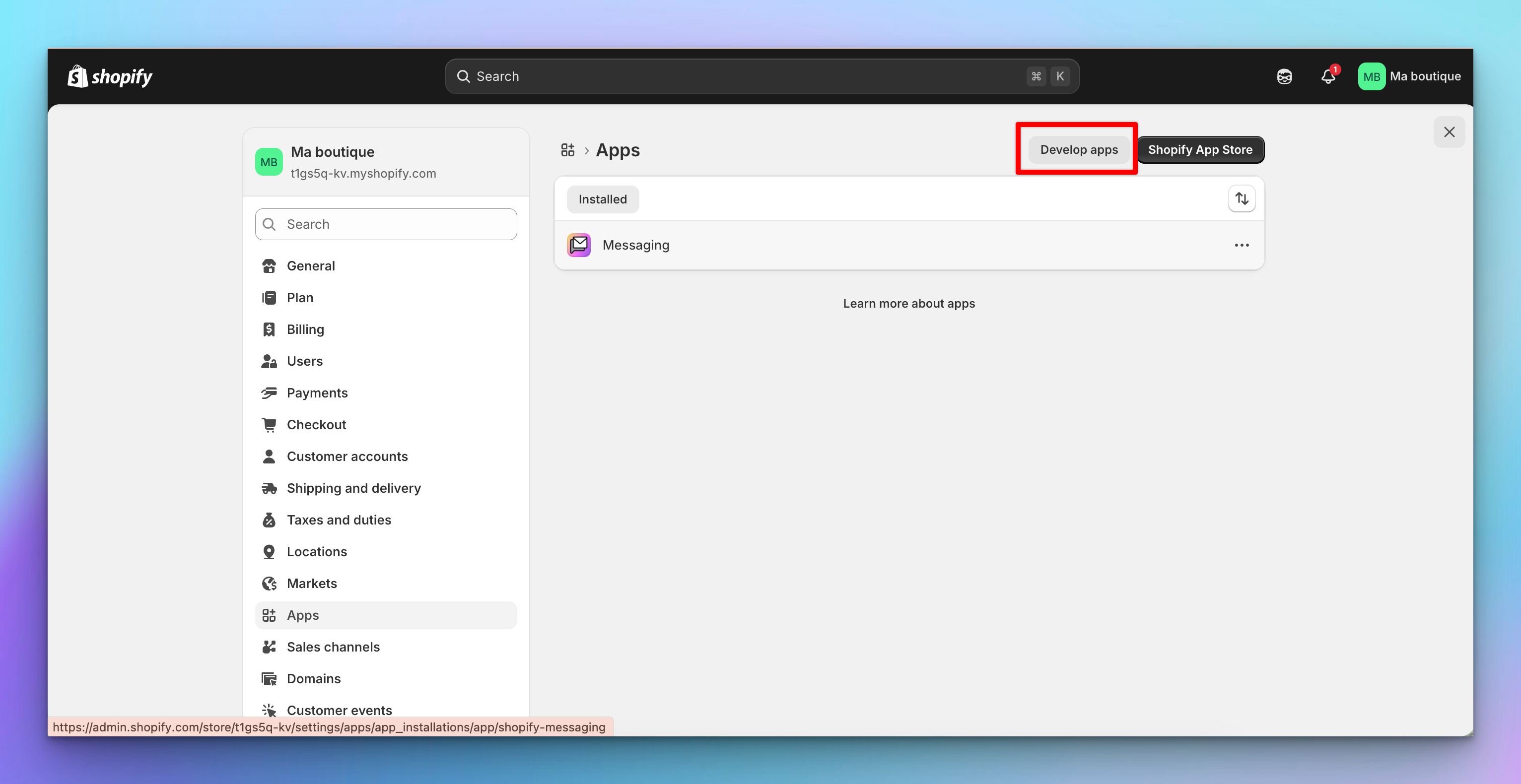Image resolution: width=1521 pixels, height=784 pixels.
Task: Click the Customer accounts person icon
Action: tap(269, 457)
